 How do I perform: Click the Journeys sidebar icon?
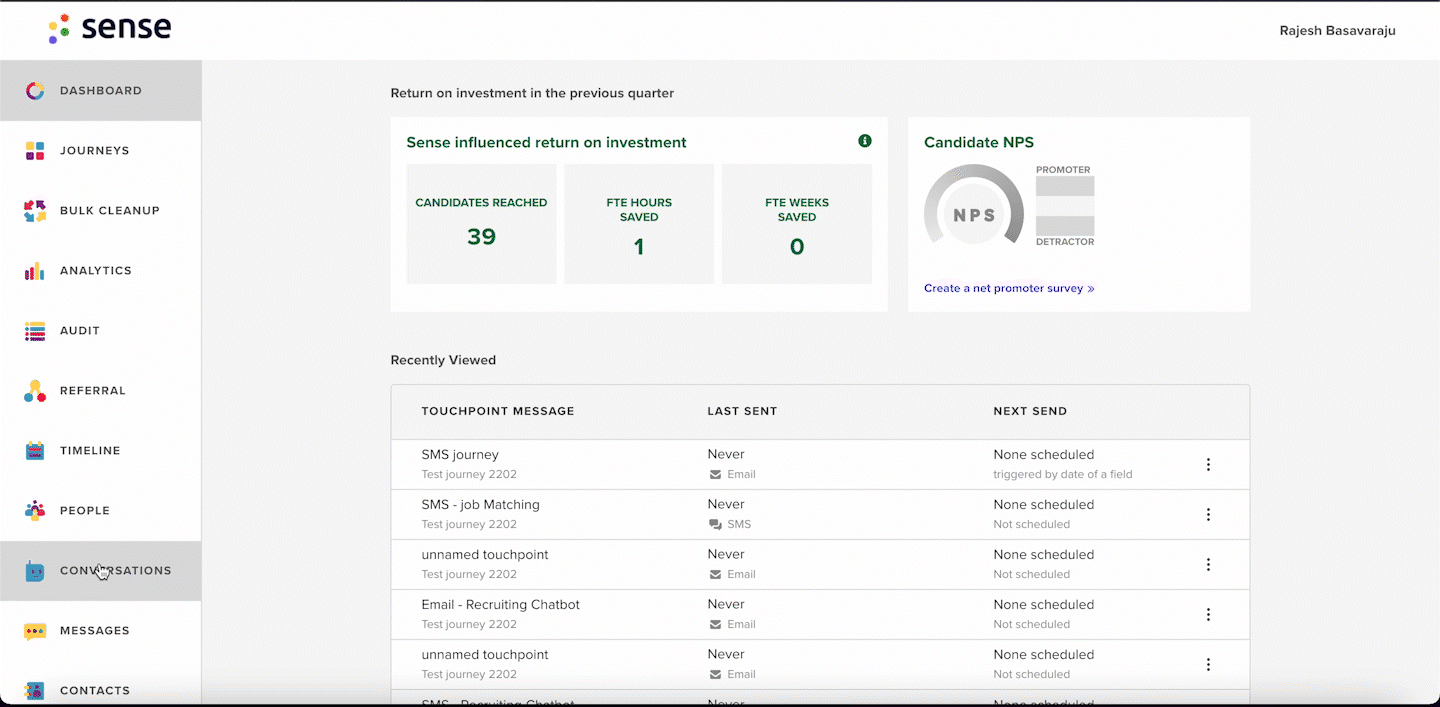pyautogui.click(x=35, y=151)
